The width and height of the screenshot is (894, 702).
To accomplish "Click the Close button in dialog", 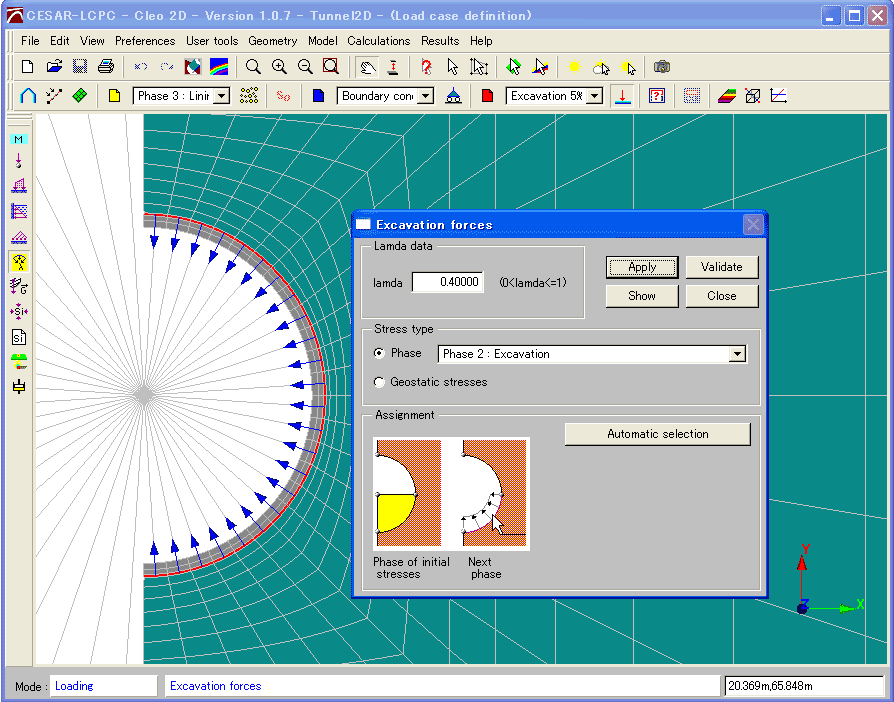I will 722,296.
